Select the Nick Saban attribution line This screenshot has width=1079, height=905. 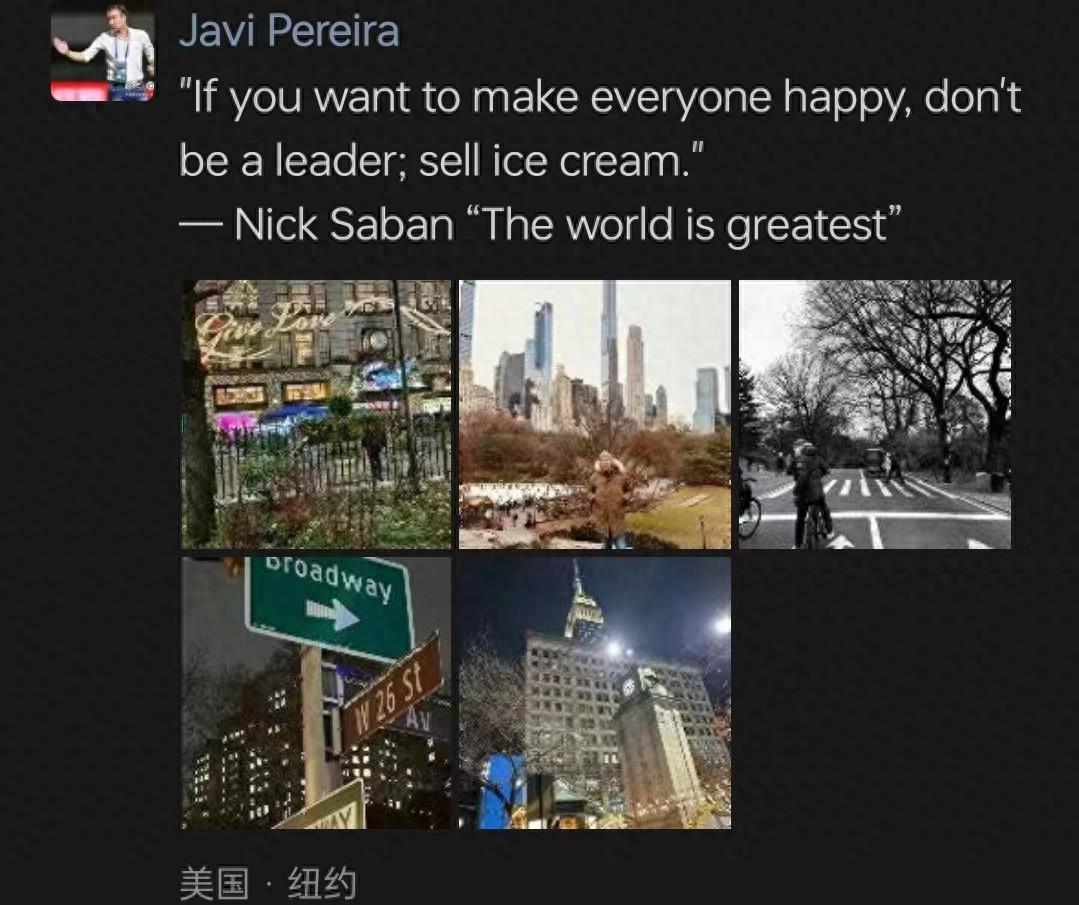point(540,224)
